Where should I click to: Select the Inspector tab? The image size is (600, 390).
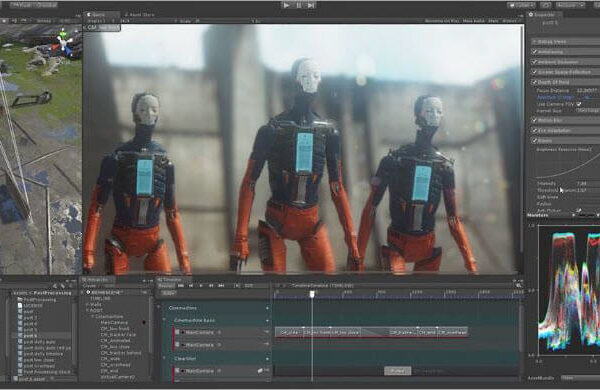(544, 15)
